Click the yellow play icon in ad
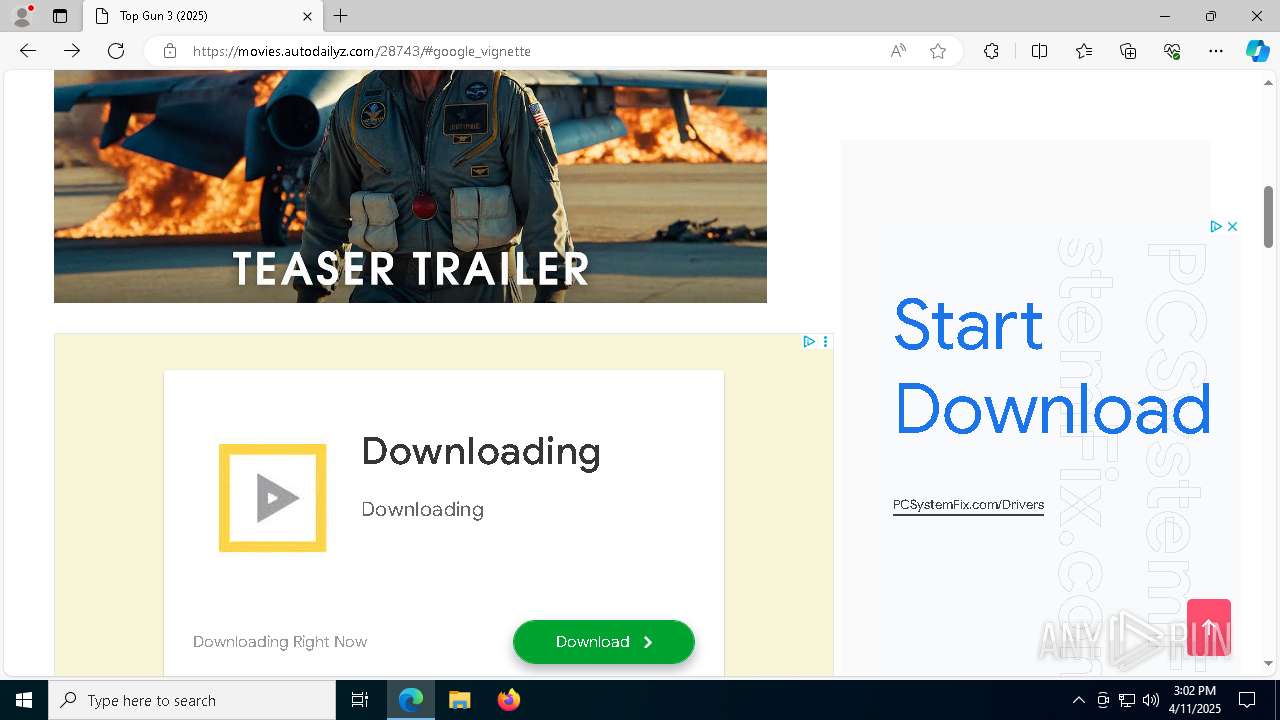The height and width of the screenshot is (720, 1280). click(x=272, y=498)
